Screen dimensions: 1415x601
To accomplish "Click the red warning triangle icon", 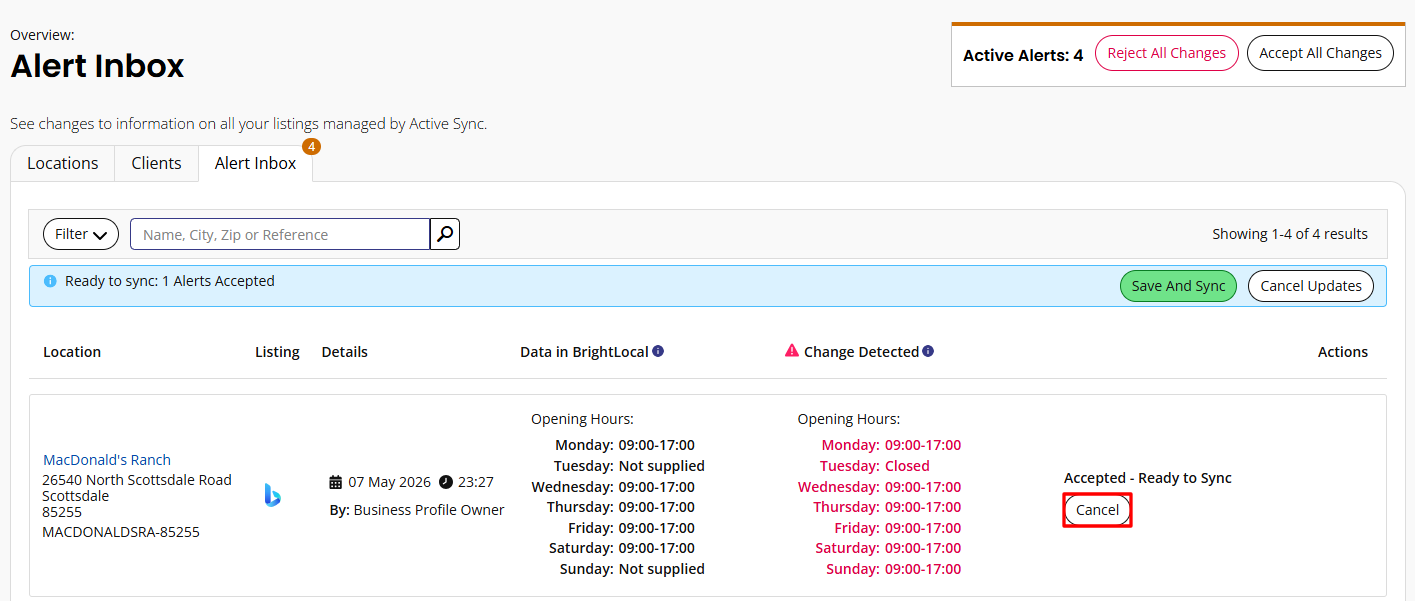I will point(792,351).
